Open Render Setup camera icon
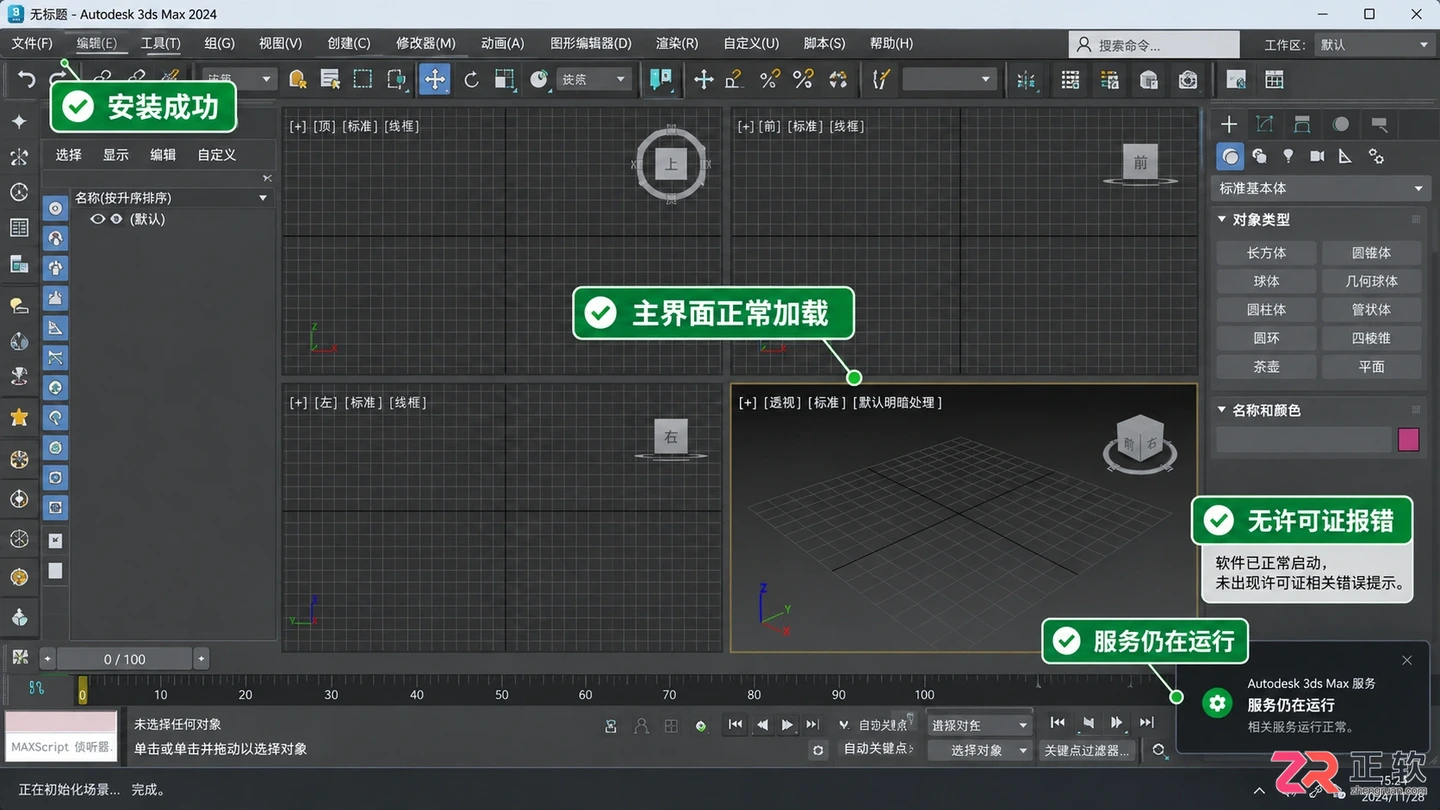Viewport: 1440px width, 810px height. pyautogui.click(x=1188, y=79)
